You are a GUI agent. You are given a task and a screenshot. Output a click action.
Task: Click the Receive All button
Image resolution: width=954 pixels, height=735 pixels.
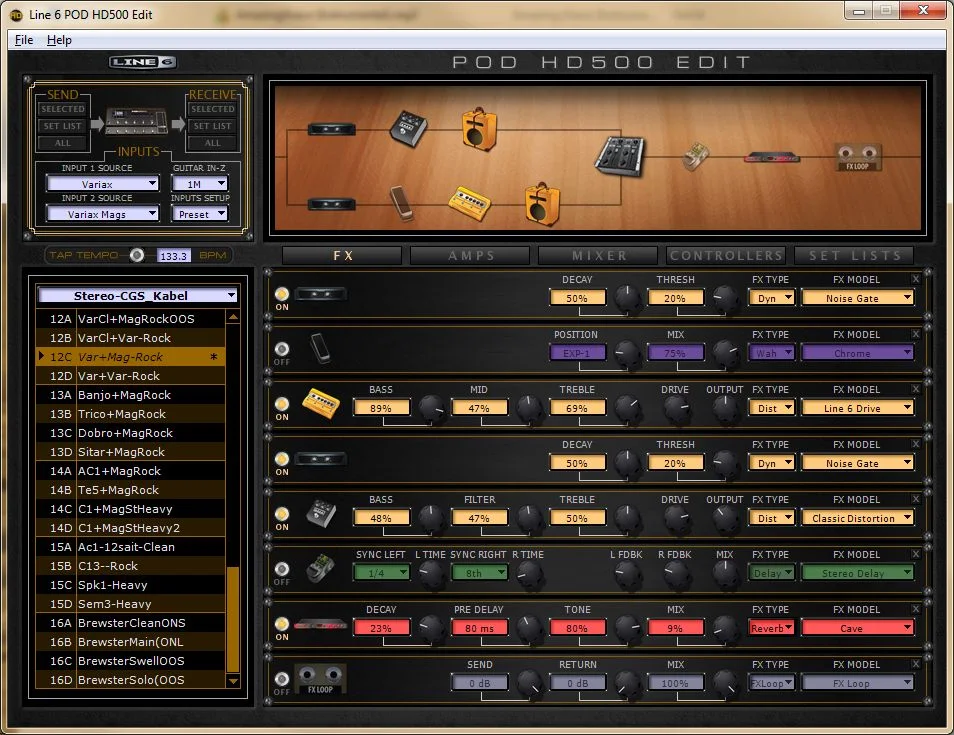212,143
